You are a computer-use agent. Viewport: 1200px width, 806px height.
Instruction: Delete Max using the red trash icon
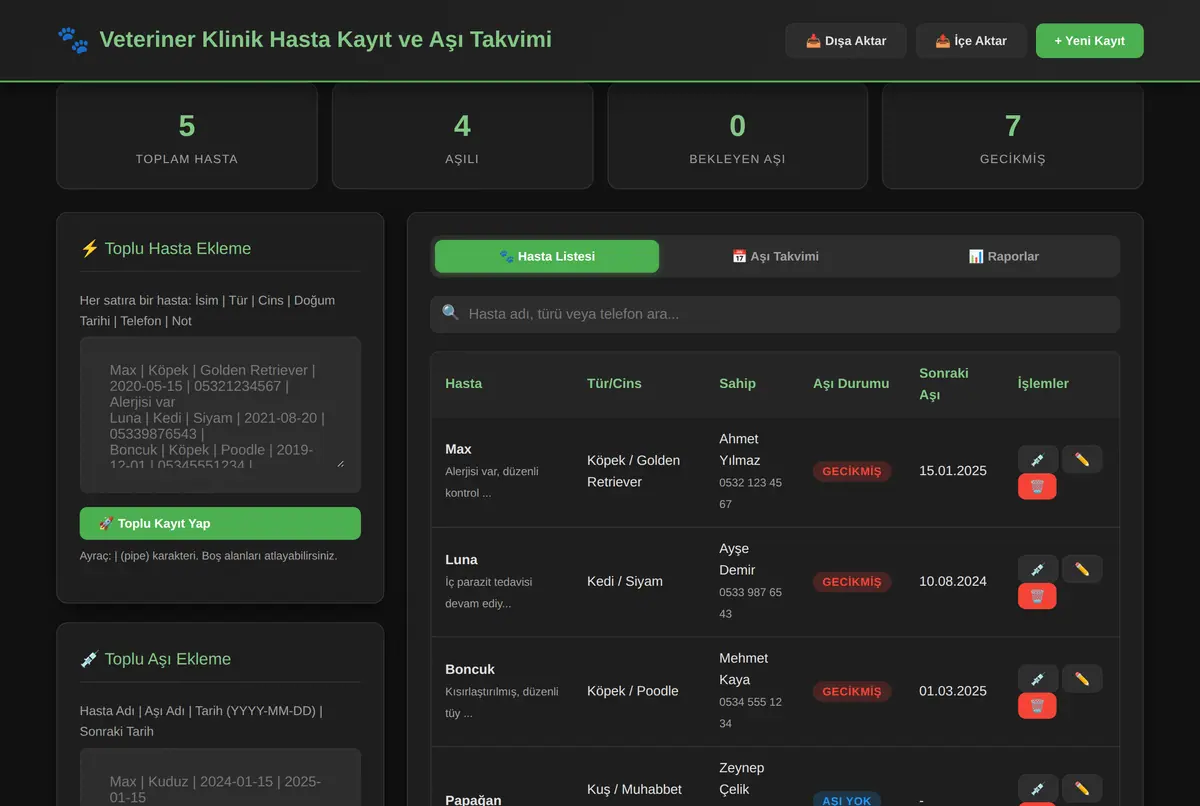(x=1037, y=487)
